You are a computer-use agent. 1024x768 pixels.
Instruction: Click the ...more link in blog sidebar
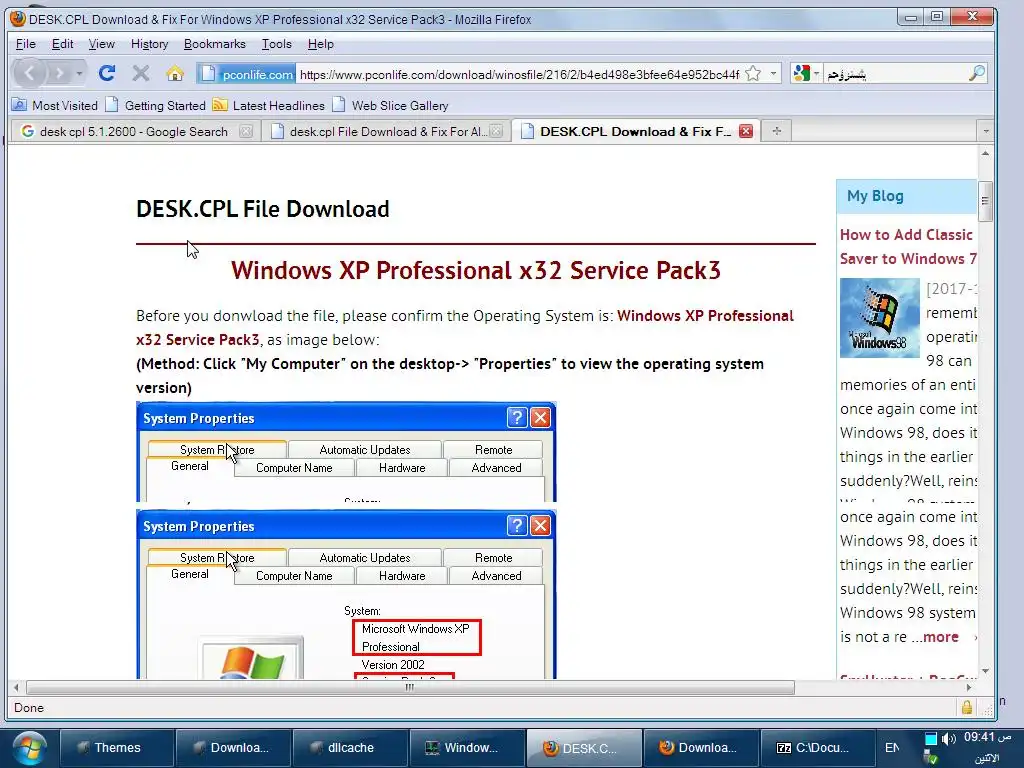point(935,637)
